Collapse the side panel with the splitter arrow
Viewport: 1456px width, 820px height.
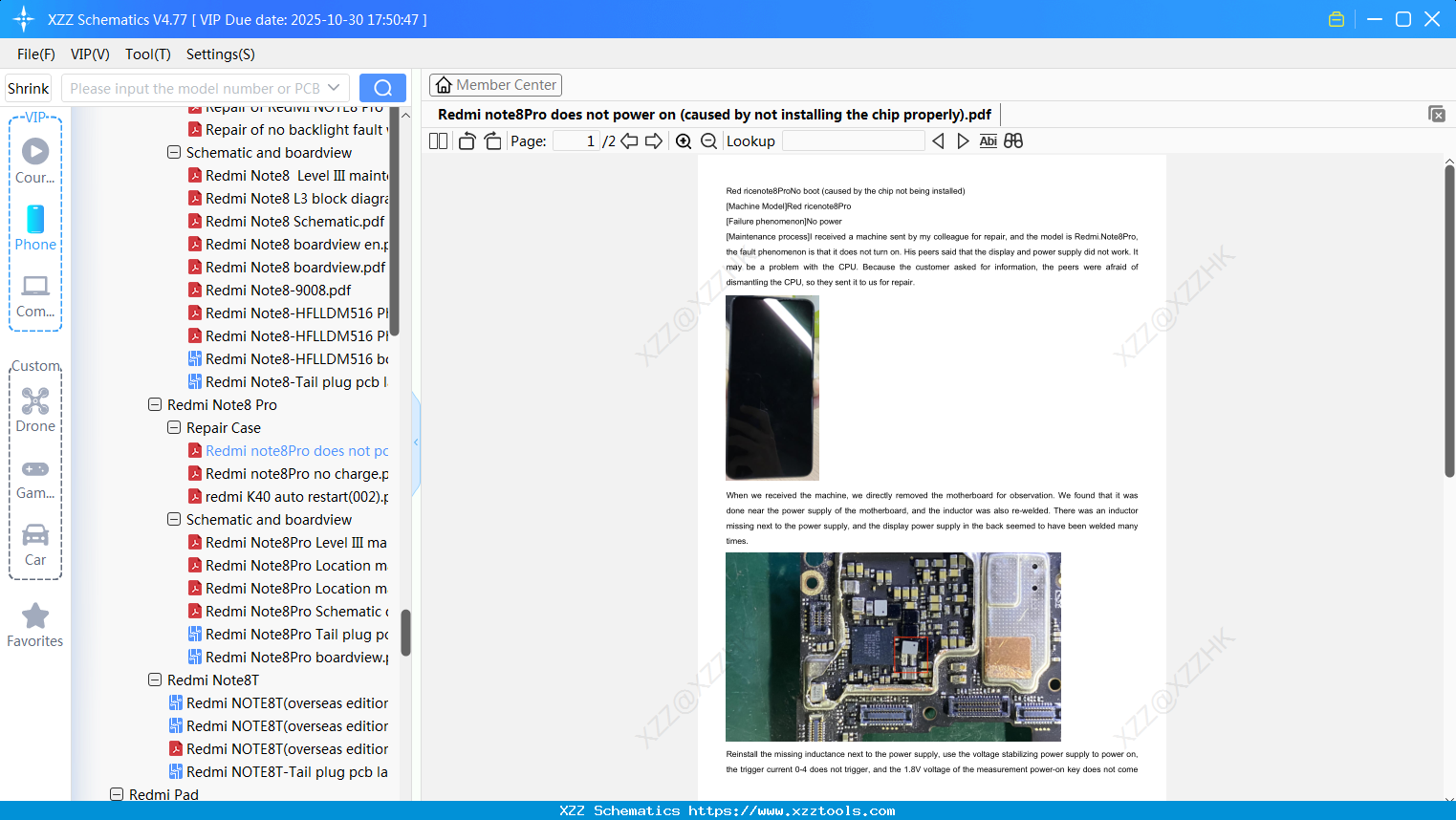click(416, 442)
